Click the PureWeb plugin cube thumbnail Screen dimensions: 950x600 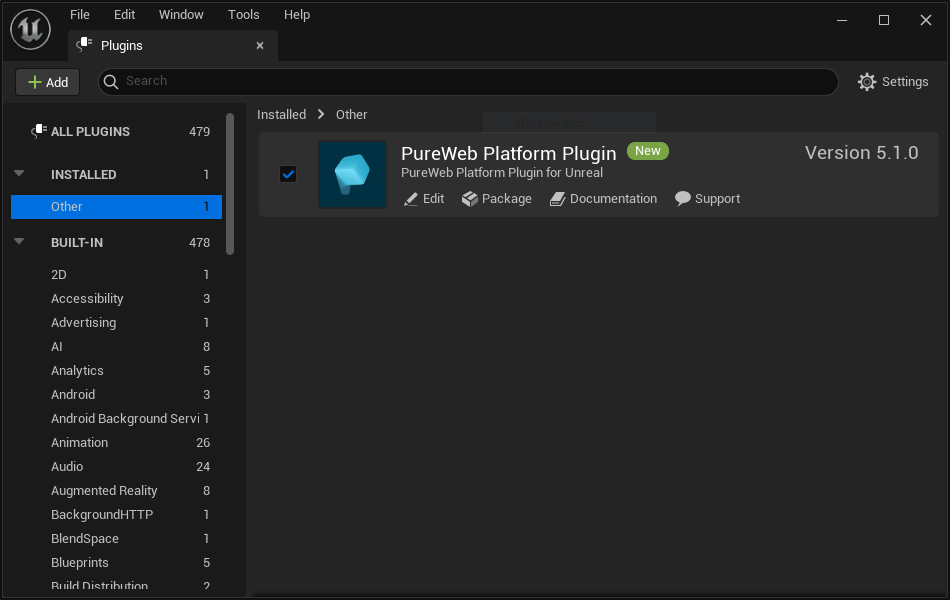pyautogui.click(x=352, y=175)
